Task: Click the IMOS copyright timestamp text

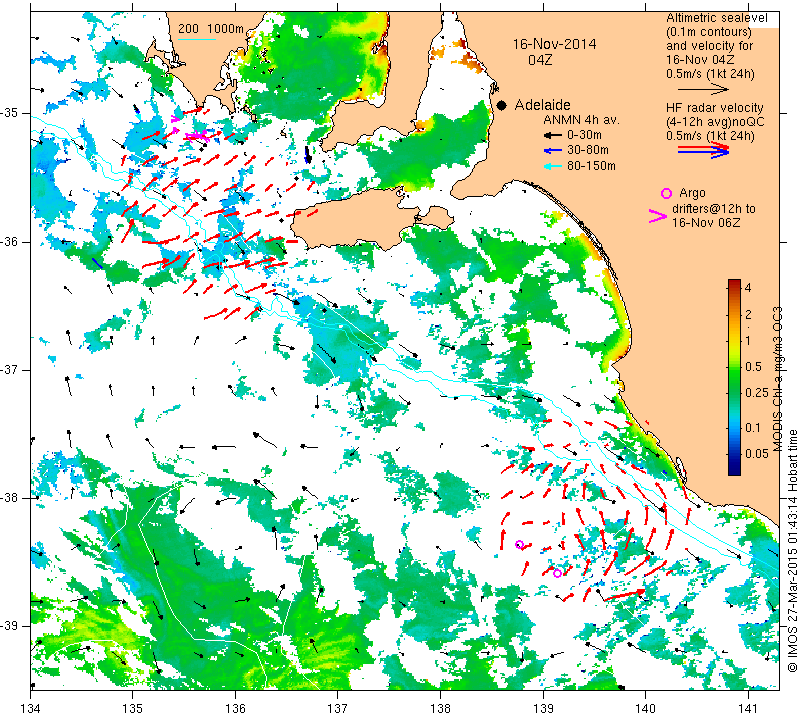Action: (792, 550)
